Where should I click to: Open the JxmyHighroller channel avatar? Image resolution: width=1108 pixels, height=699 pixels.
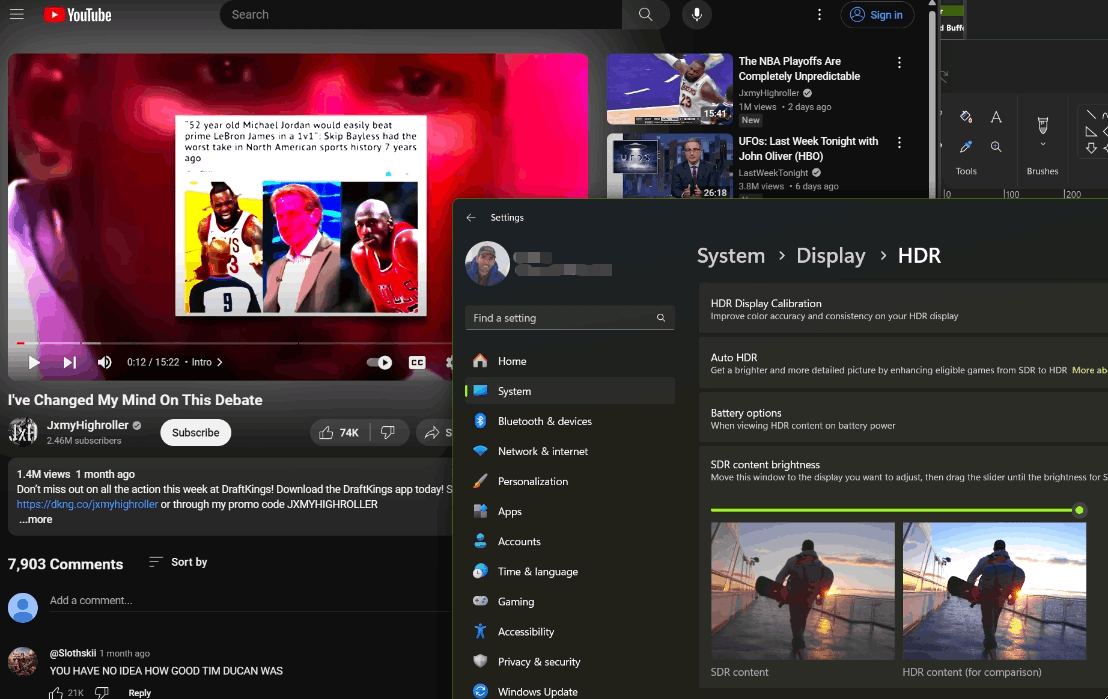tap(23, 432)
